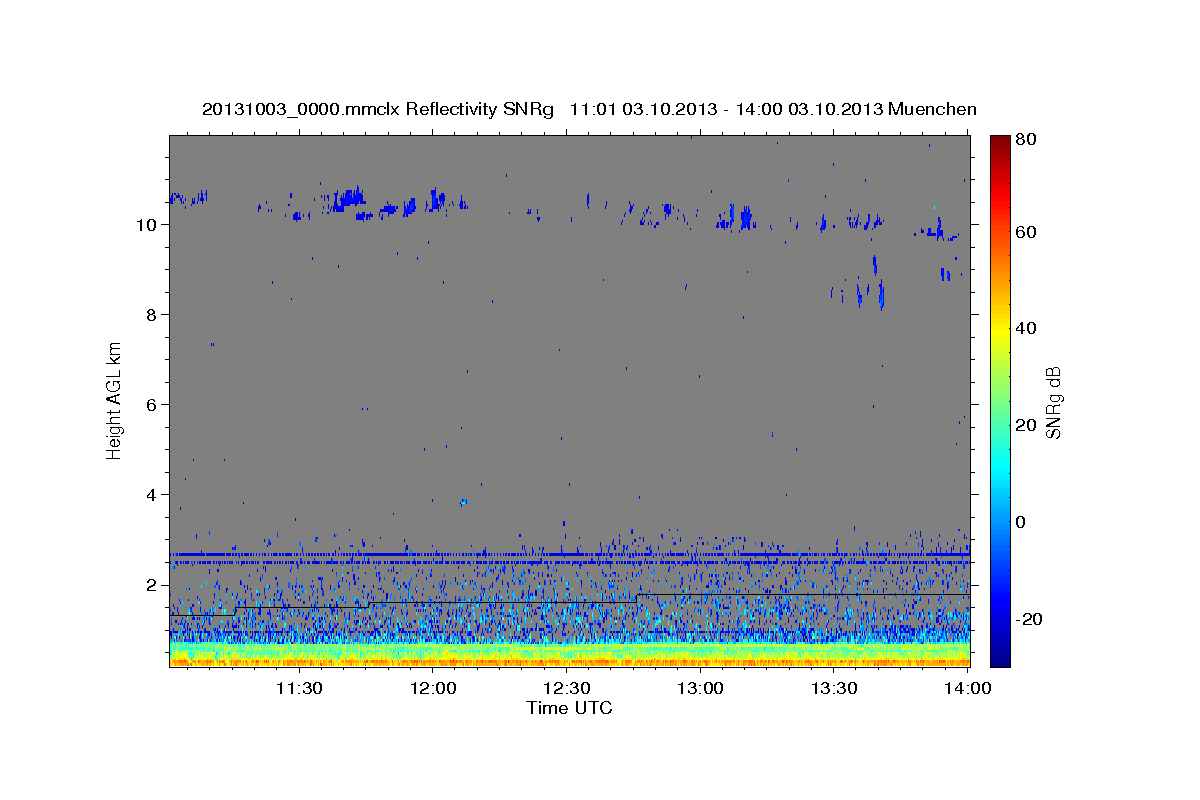1200x800 pixels.
Task: Select the 12:30 time tick label
Action: (566, 688)
